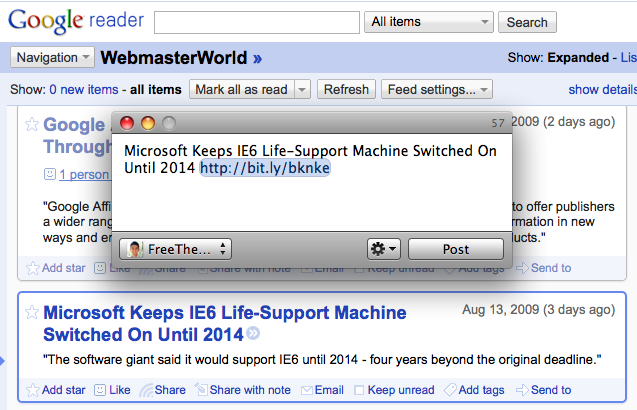Star the Google article at top
The height and width of the screenshot is (410, 637).
[x=32, y=124]
